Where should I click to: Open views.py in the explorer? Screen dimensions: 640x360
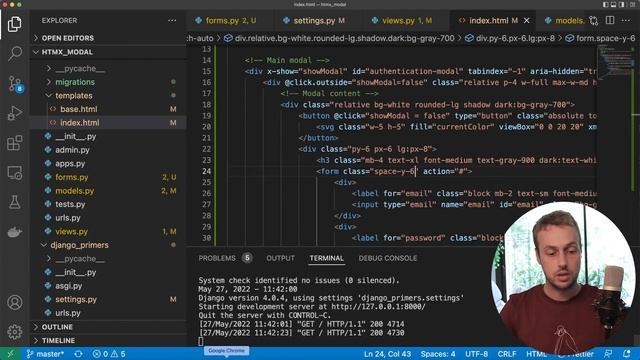point(109,231)
